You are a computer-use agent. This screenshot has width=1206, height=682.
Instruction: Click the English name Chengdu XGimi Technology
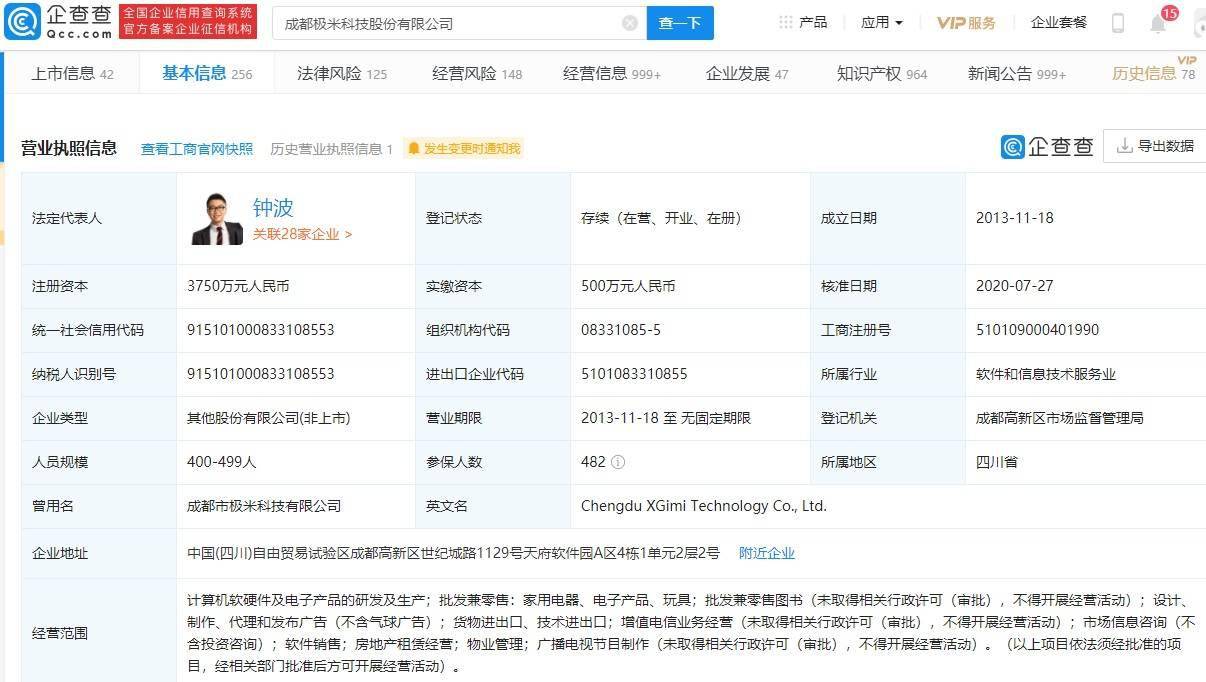(704, 506)
